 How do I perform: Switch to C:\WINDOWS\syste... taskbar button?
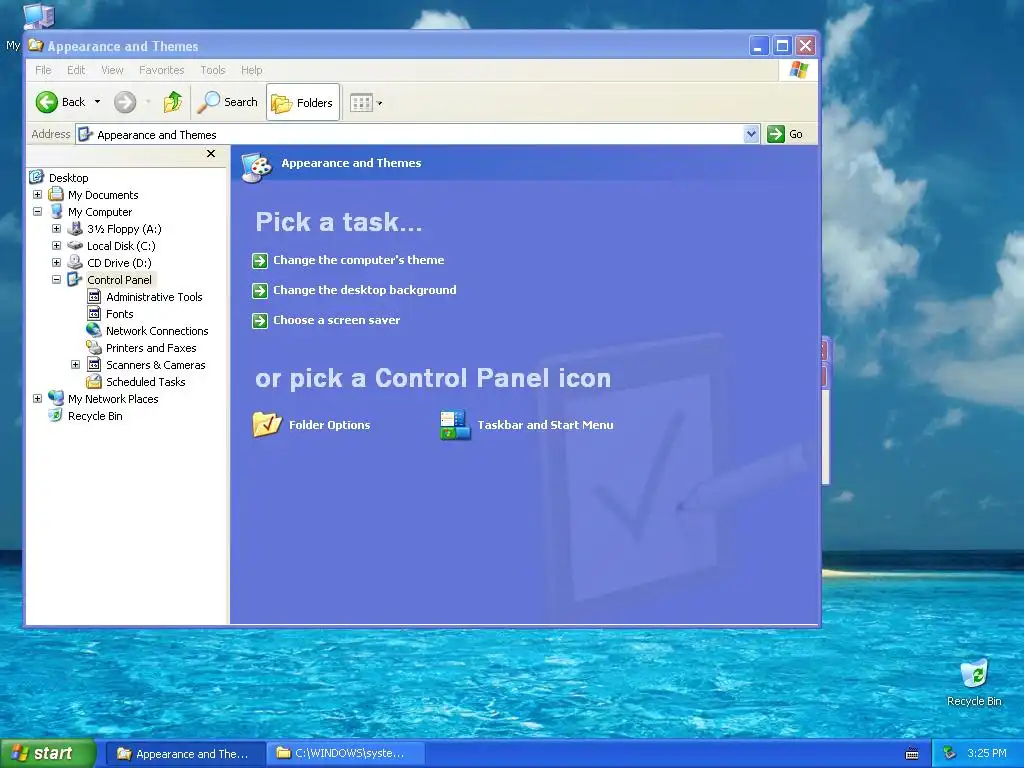point(344,754)
